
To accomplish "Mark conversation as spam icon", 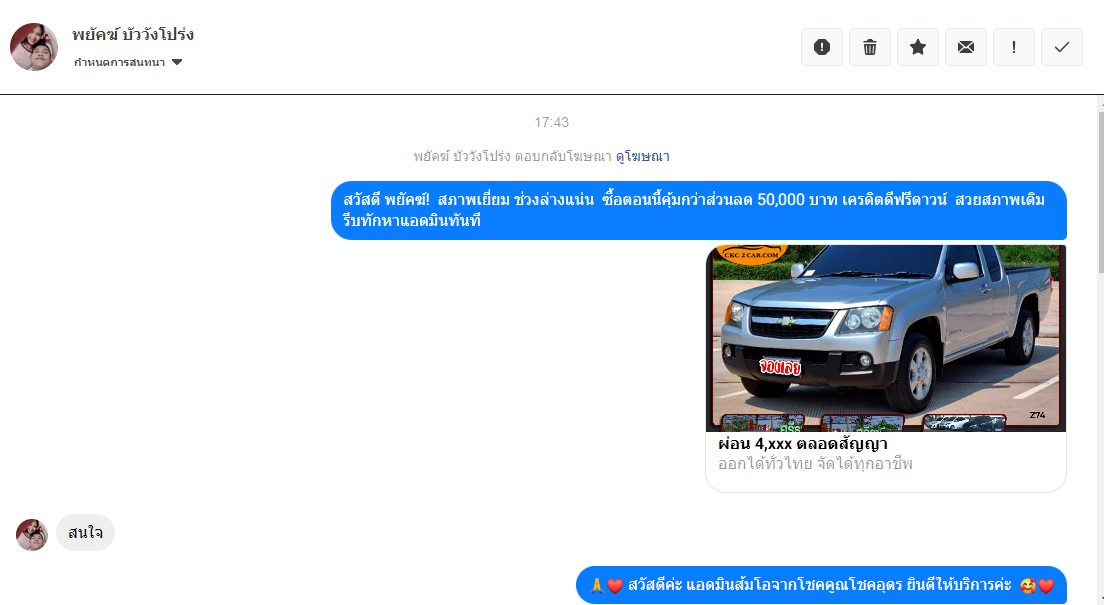I will pos(822,47).
